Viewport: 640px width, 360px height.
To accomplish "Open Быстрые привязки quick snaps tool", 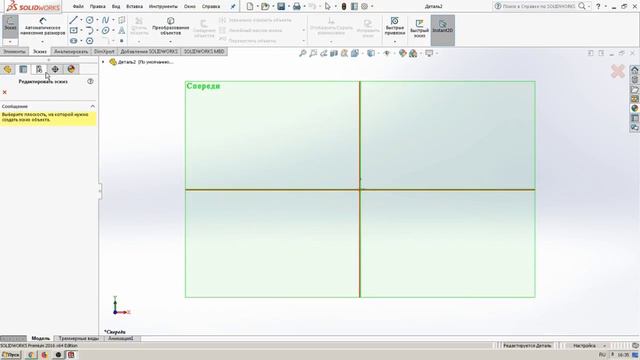I will (395, 26).
